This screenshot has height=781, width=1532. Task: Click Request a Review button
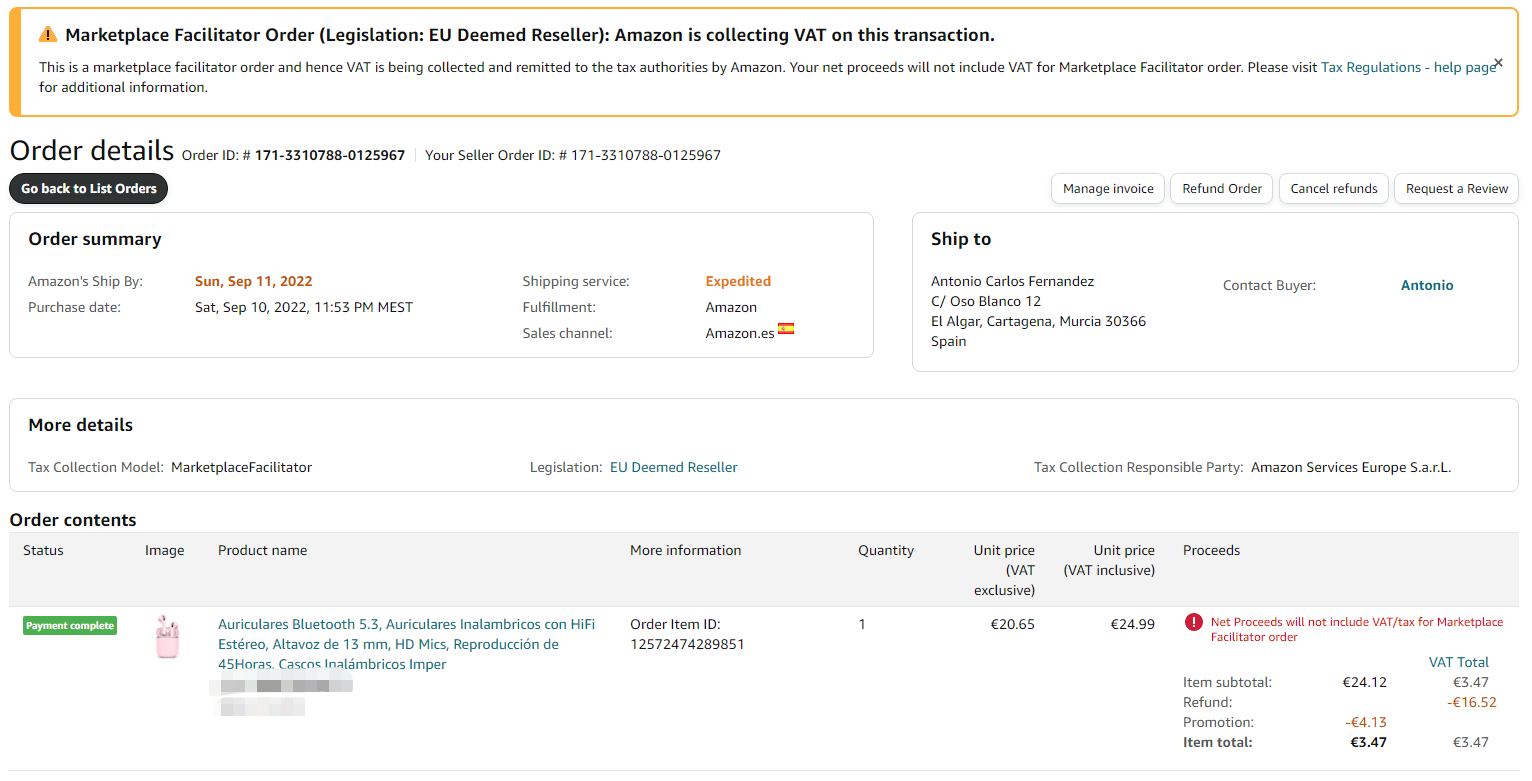click(1456, 188)
